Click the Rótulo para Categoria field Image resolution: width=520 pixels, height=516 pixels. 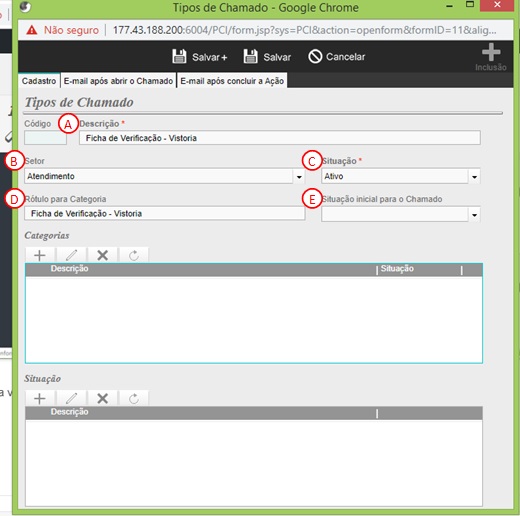165,213
